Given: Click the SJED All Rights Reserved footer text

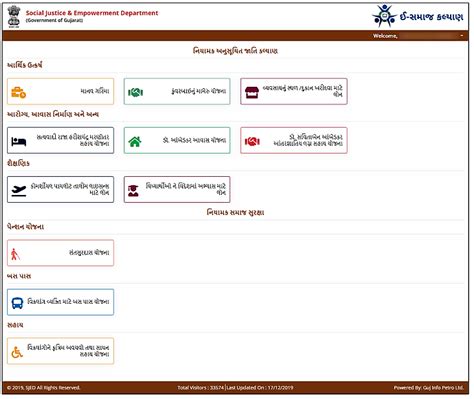Looking at the screenshot, I should [x=43, y=388].
